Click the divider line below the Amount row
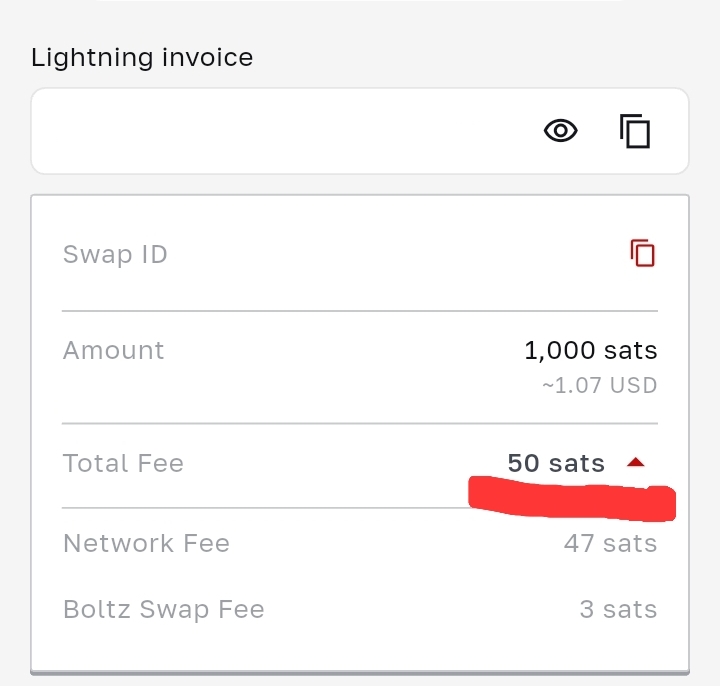This screenshot has height=686, width=720. coord(360,423)
